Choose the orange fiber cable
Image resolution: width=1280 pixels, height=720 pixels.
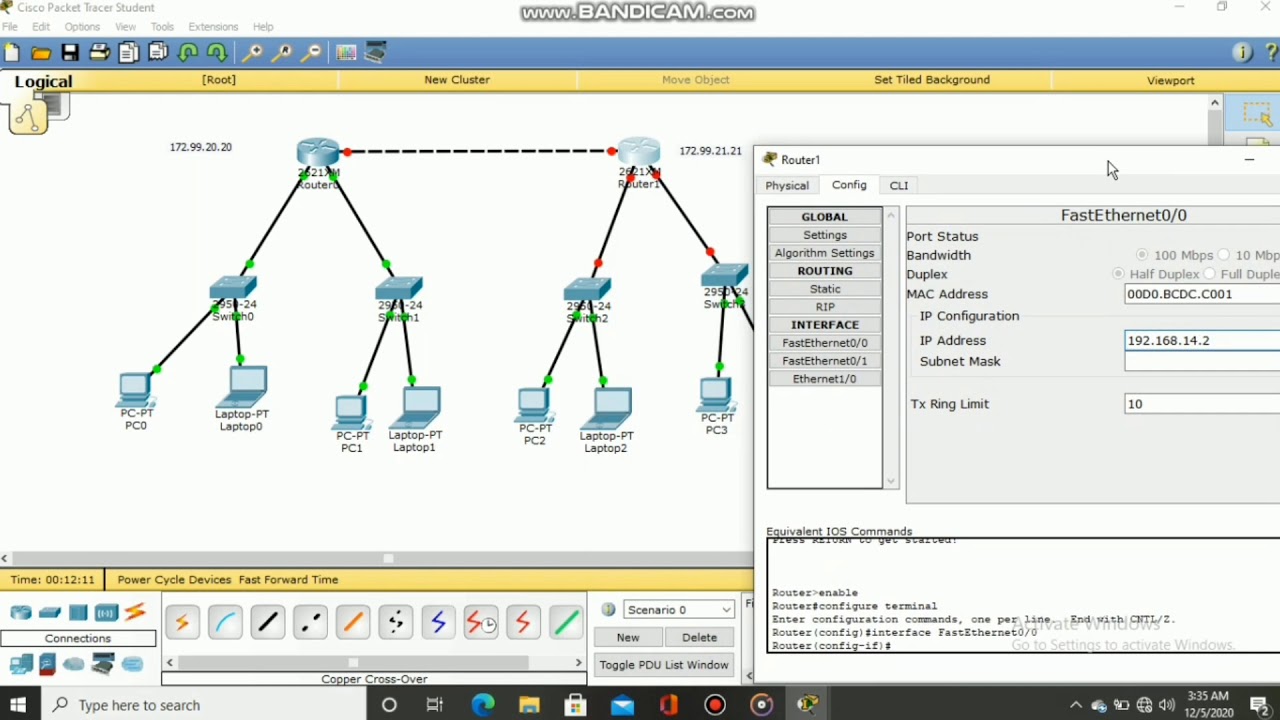(353, 623)
